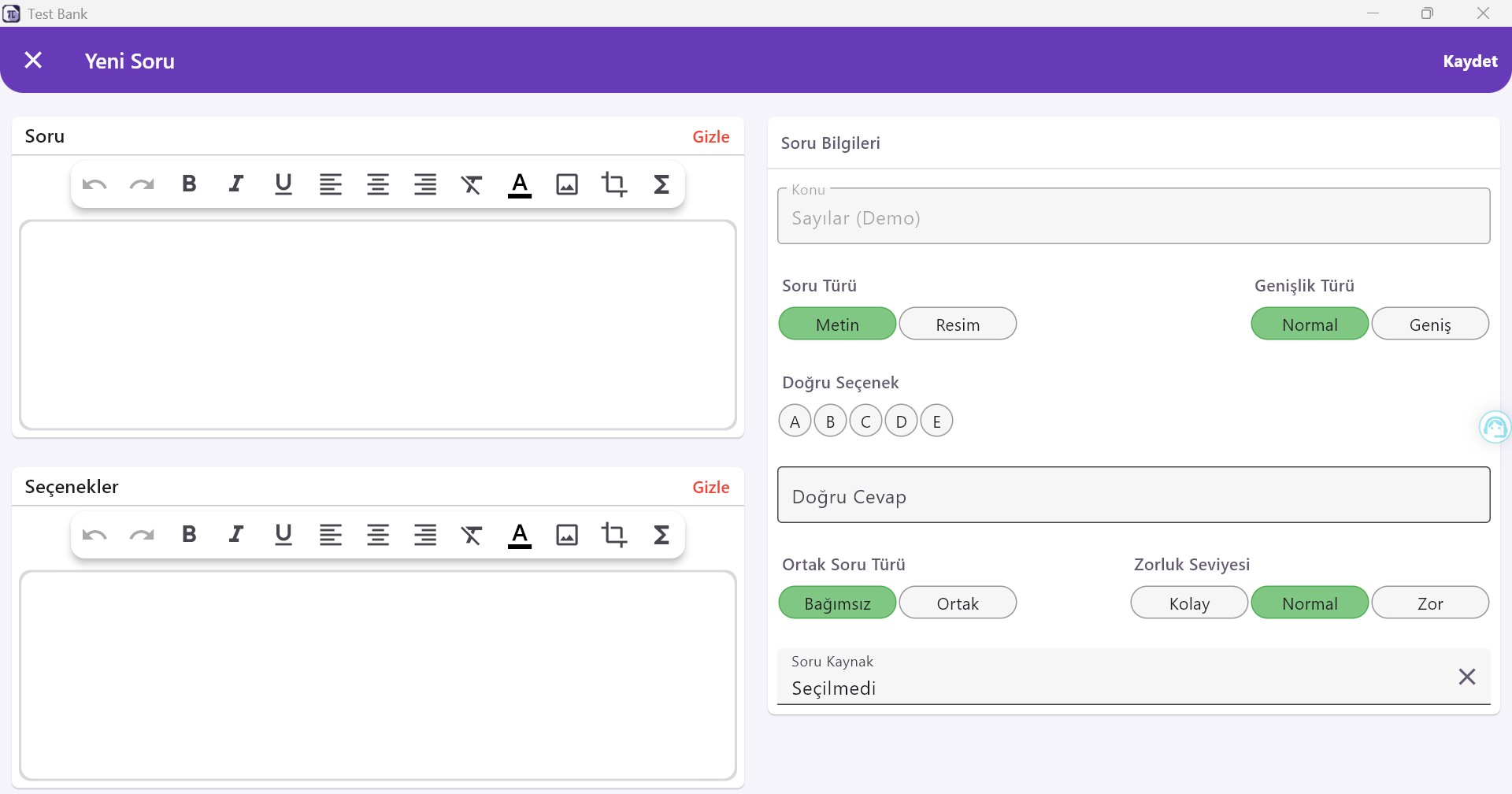
Task: Select Ortak for Ortak Soru Türü
Action: tap(958, 603)
